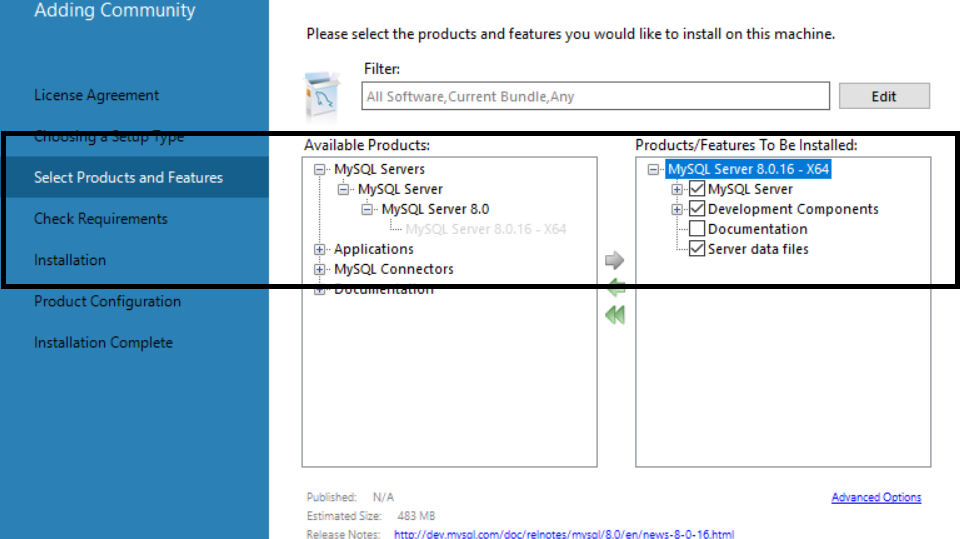Image resolution: width=963 pixels, height=539 pixels.
Task: Expand the Development Components subtree
Action: (x=677, y=209)
